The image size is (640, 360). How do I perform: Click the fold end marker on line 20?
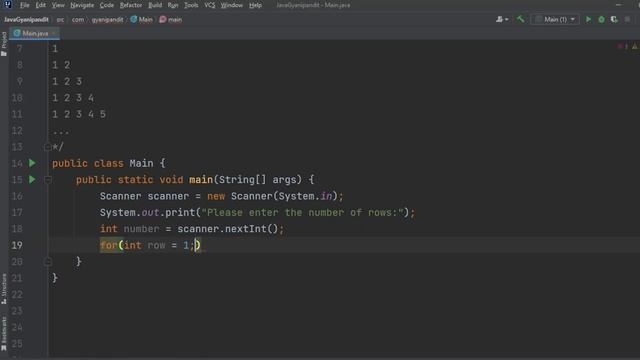(x=48, y=262)
